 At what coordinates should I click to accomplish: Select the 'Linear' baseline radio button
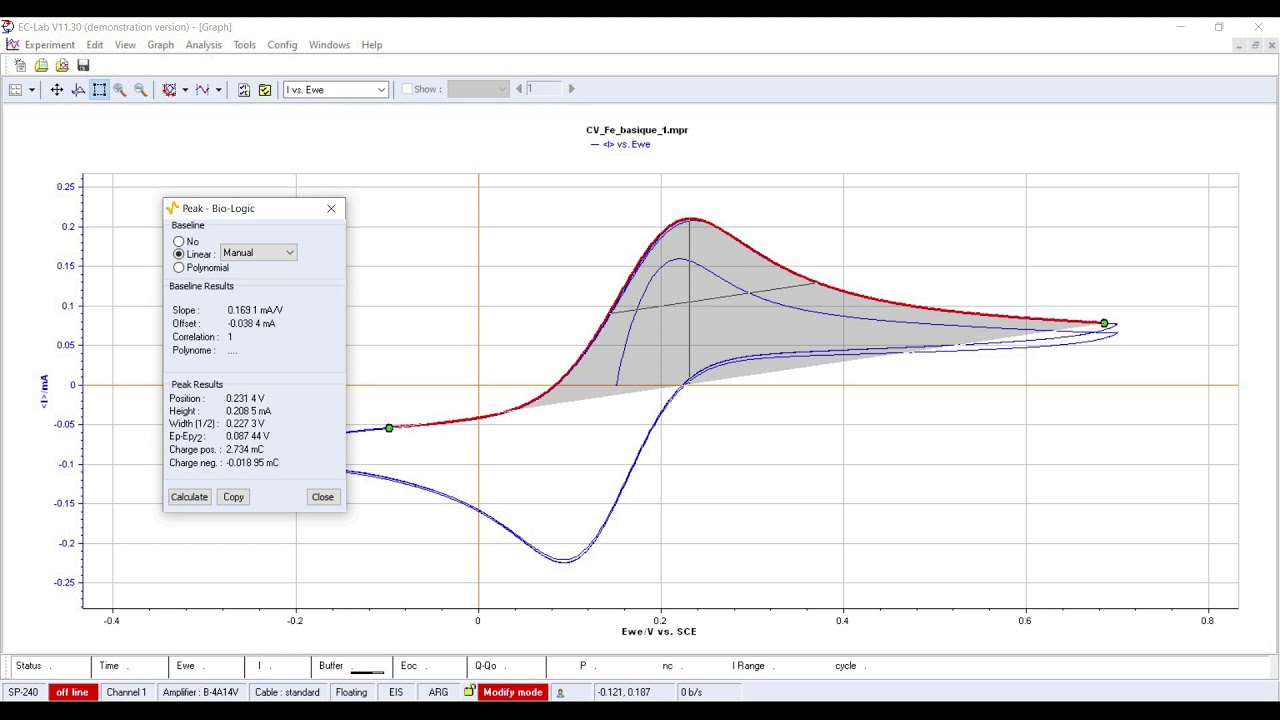click(x=179, y=254)
